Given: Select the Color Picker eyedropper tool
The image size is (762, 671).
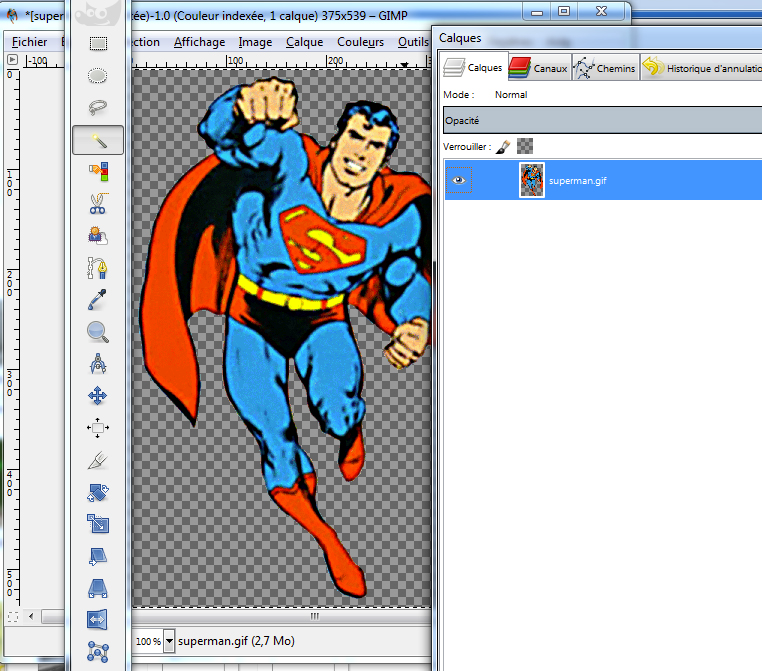Looking at the screenshot, I should (x=98, y=300).
